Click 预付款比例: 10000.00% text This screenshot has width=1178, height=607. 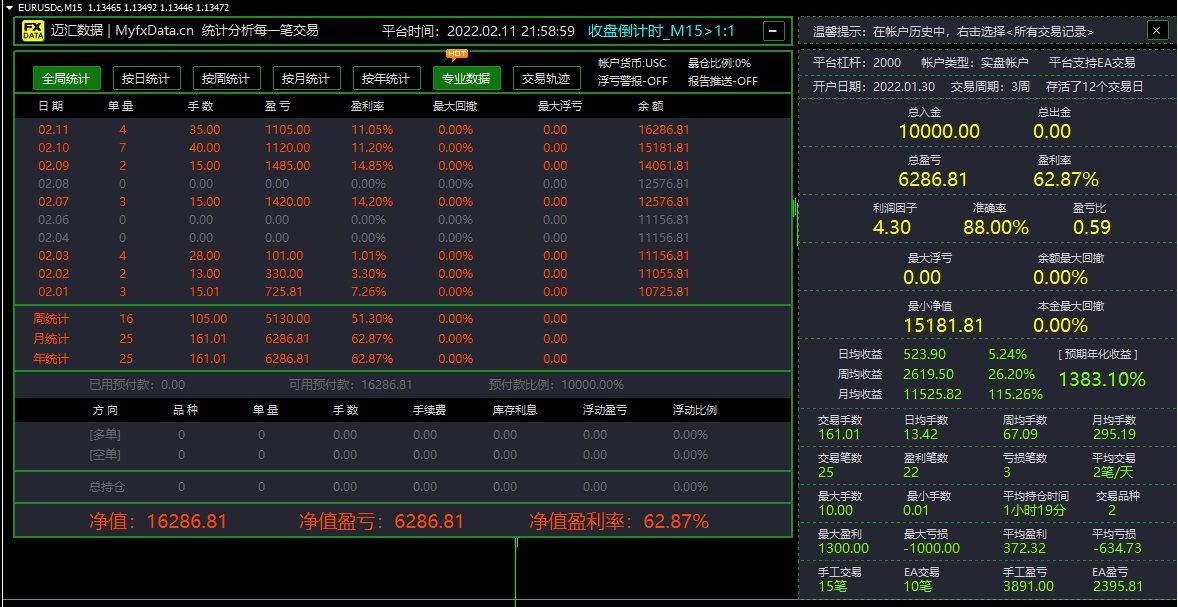tap(556, 385)
